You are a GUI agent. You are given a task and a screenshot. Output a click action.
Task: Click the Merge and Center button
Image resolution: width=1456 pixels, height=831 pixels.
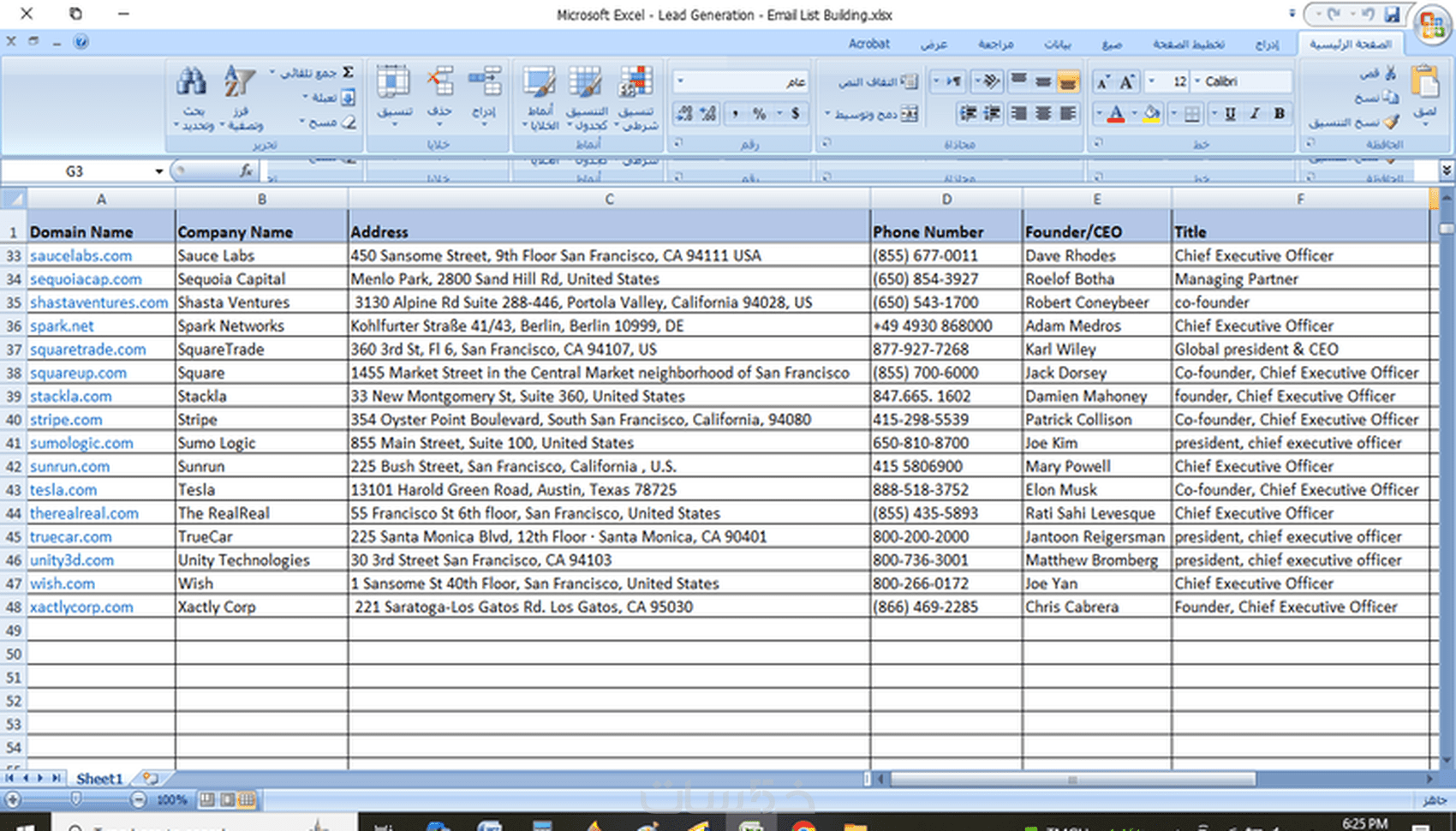(870, 113)
